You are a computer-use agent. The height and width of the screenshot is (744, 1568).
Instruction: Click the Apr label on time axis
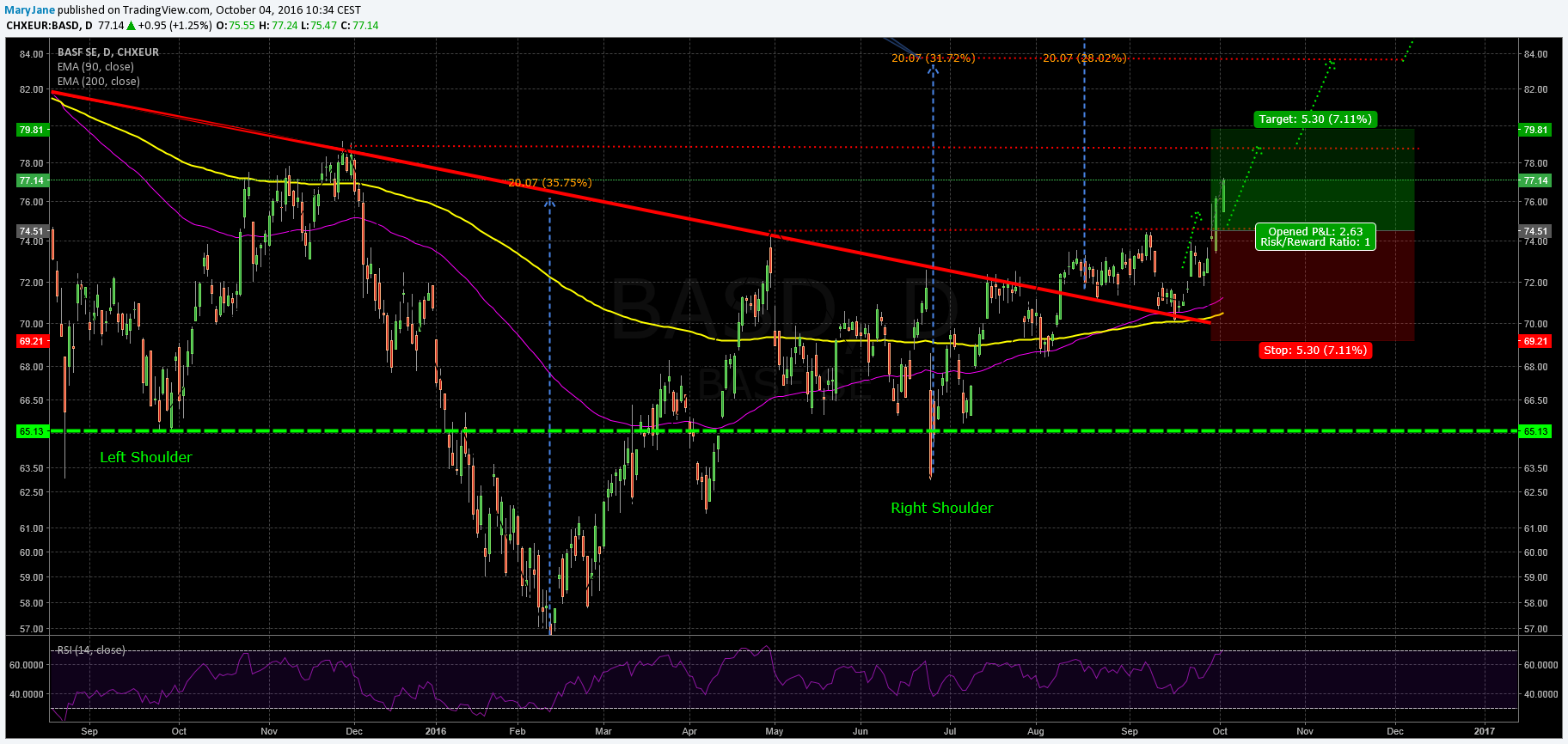[689, 732]
